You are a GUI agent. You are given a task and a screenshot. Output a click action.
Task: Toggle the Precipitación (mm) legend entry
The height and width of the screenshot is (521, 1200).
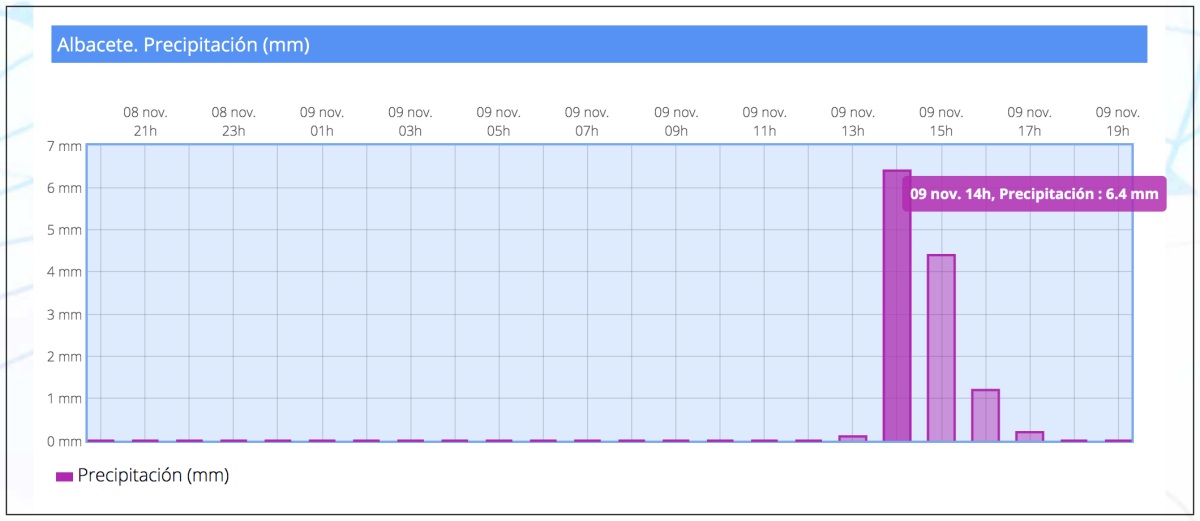coord(143,476)
